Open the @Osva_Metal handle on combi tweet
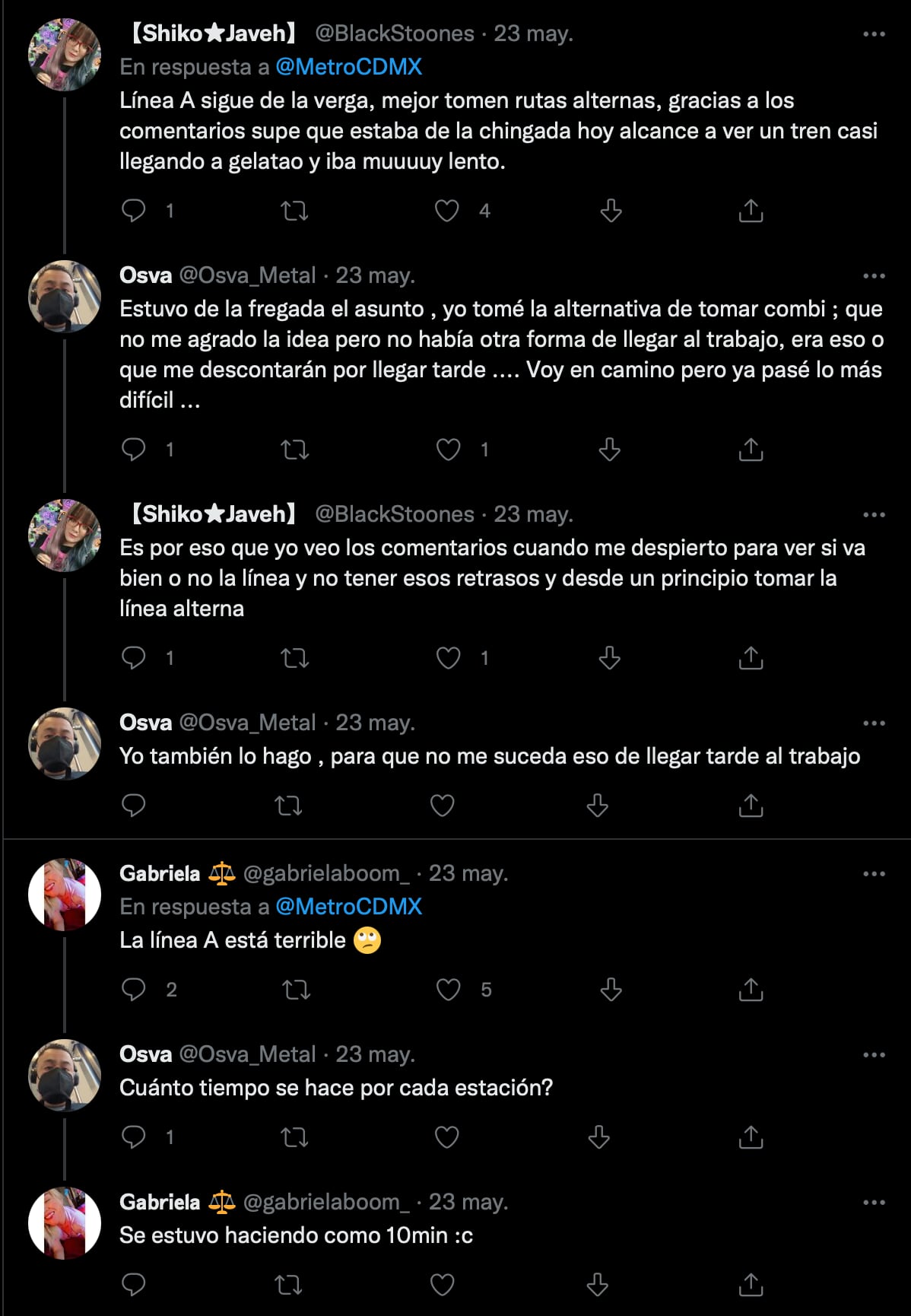This screenshot has height=1316, width=911. coord(247,275)
